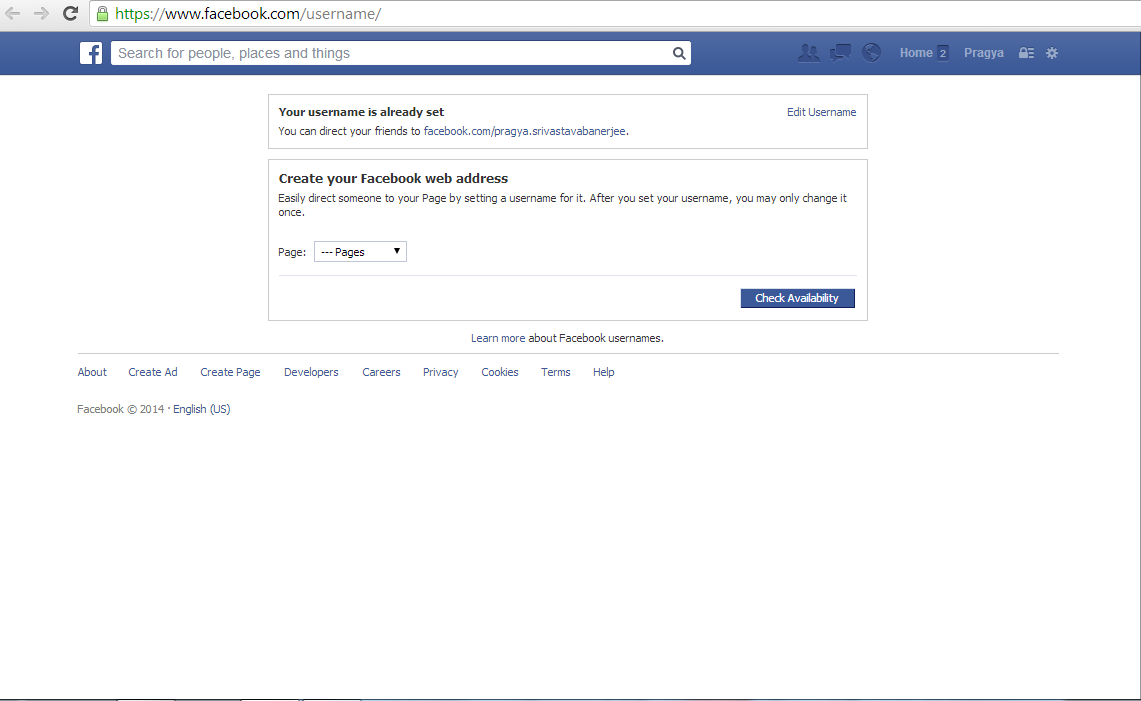Open the privacy shortcuts lock icon
This screenshot has width=1141, height=701.
pyautogui.click(x=1026, y=52)
